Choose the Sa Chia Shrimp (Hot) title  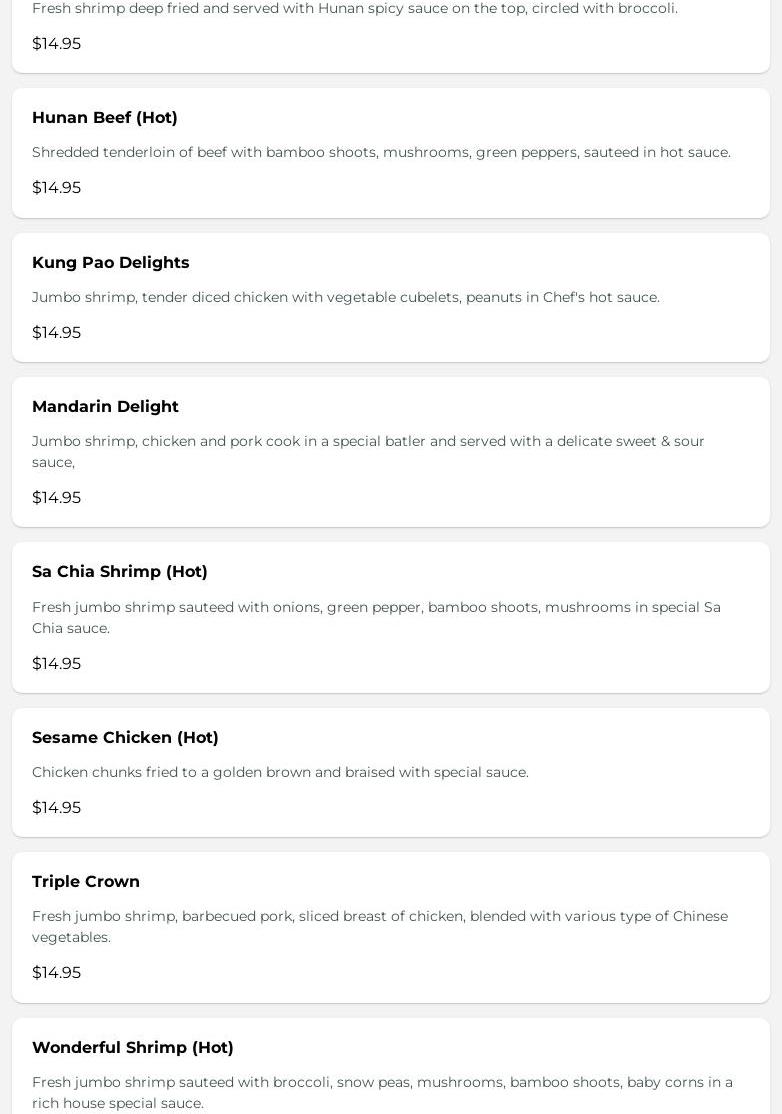tap(120, 571)
